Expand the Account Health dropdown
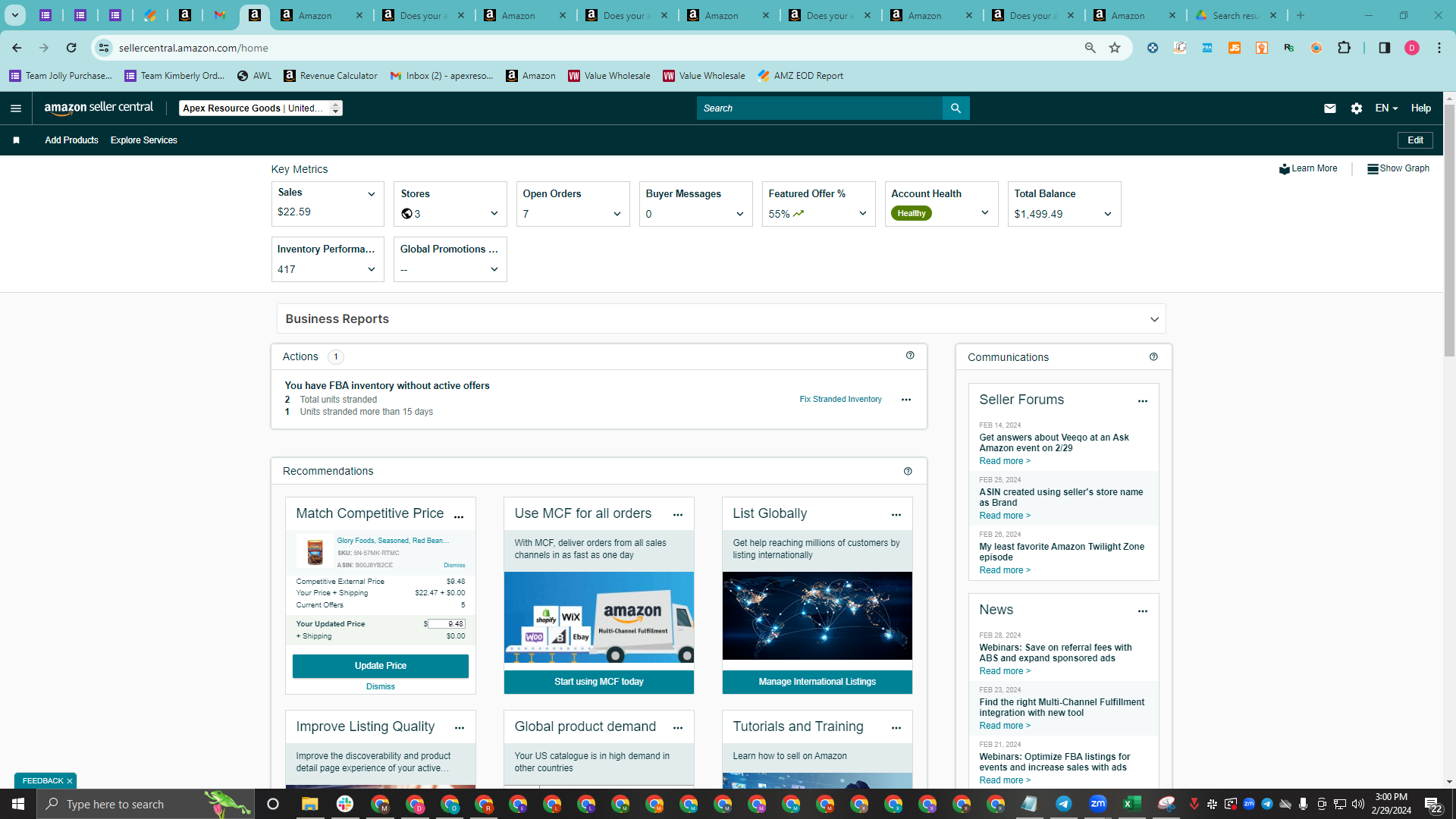This screenshot has width=1456, height=819. pyautogui.click(x=985, y=213)
